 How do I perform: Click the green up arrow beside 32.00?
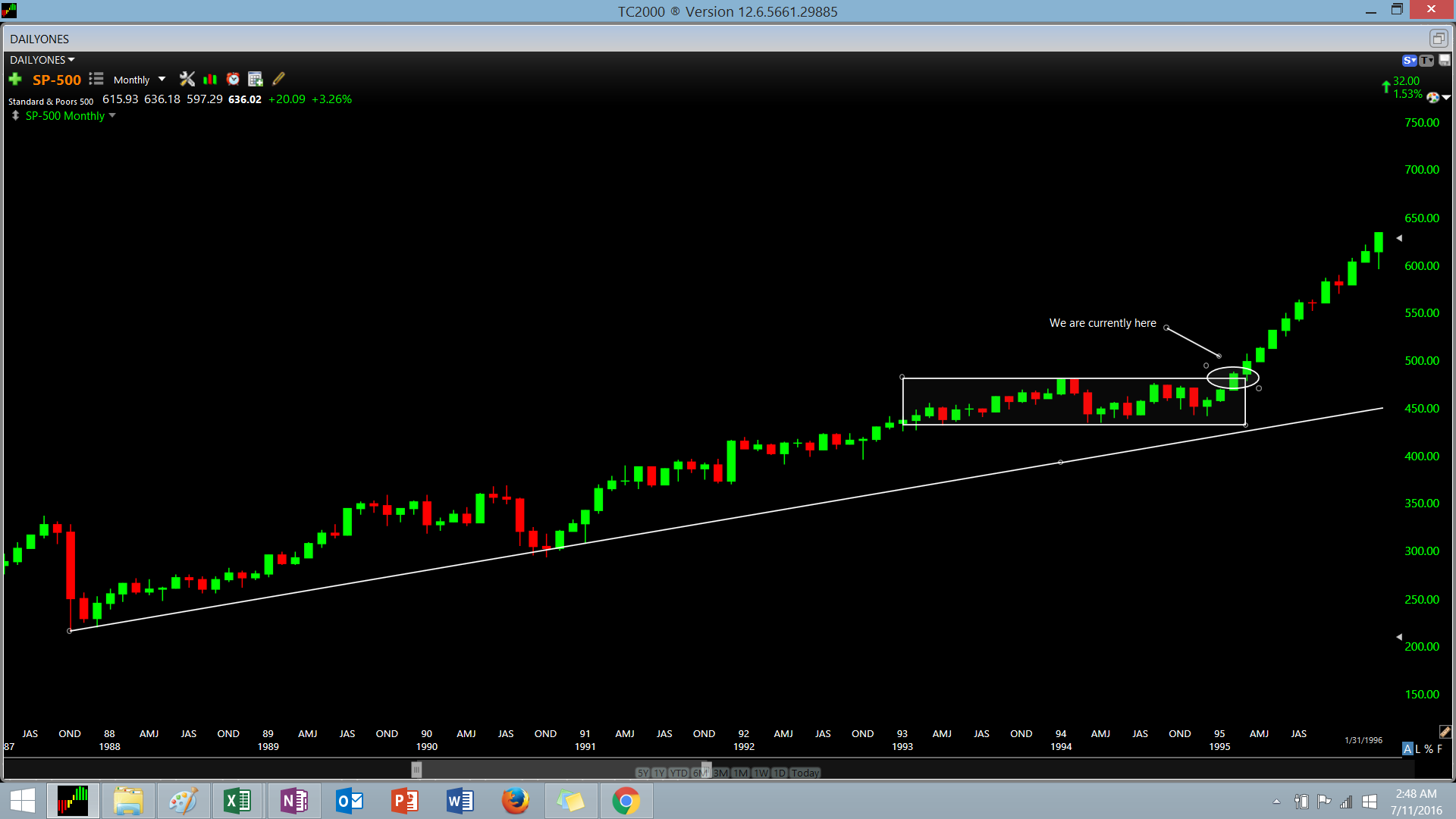[x=1386, y=86]
